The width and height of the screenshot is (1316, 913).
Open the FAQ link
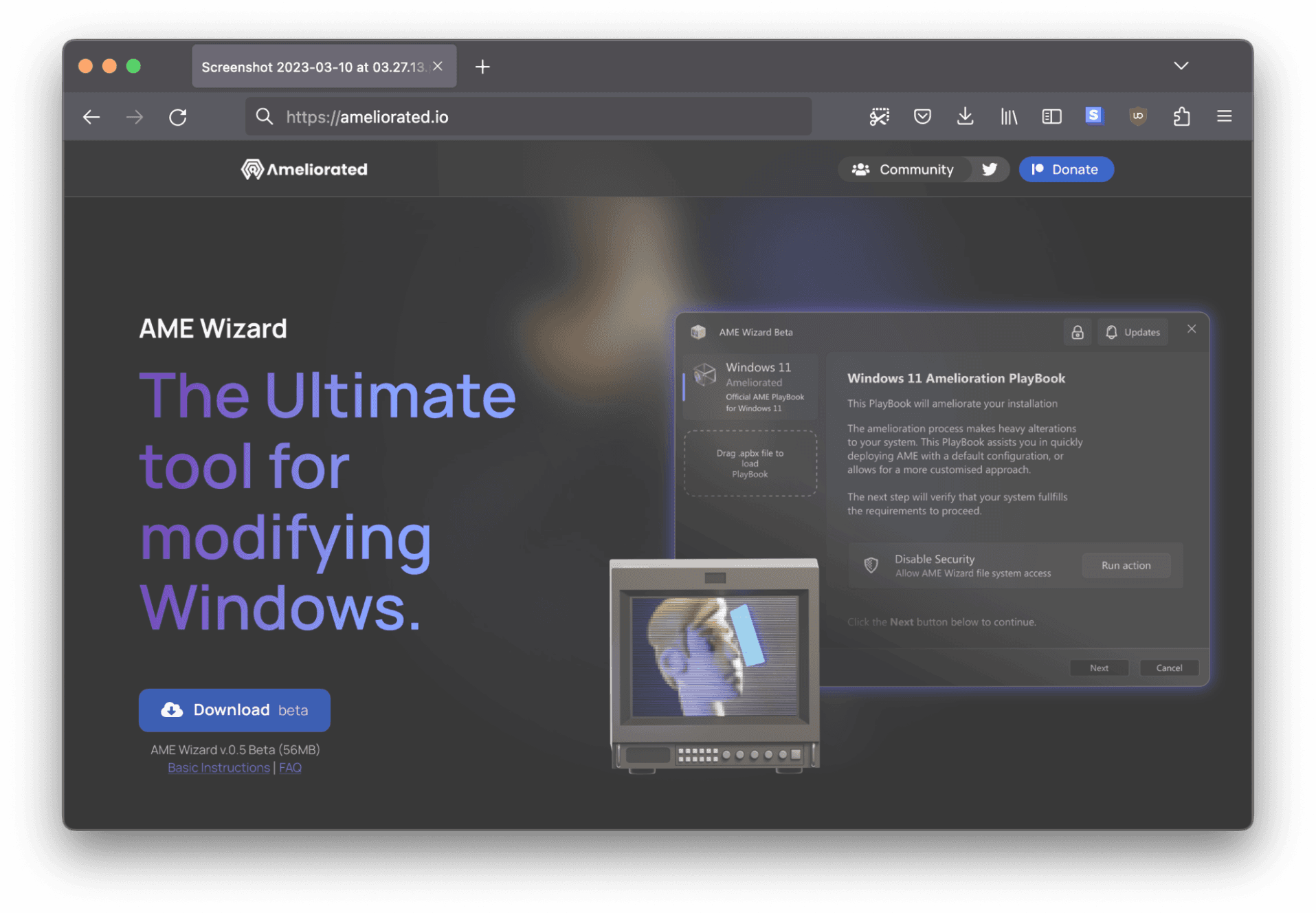click(x=290, y=767)
